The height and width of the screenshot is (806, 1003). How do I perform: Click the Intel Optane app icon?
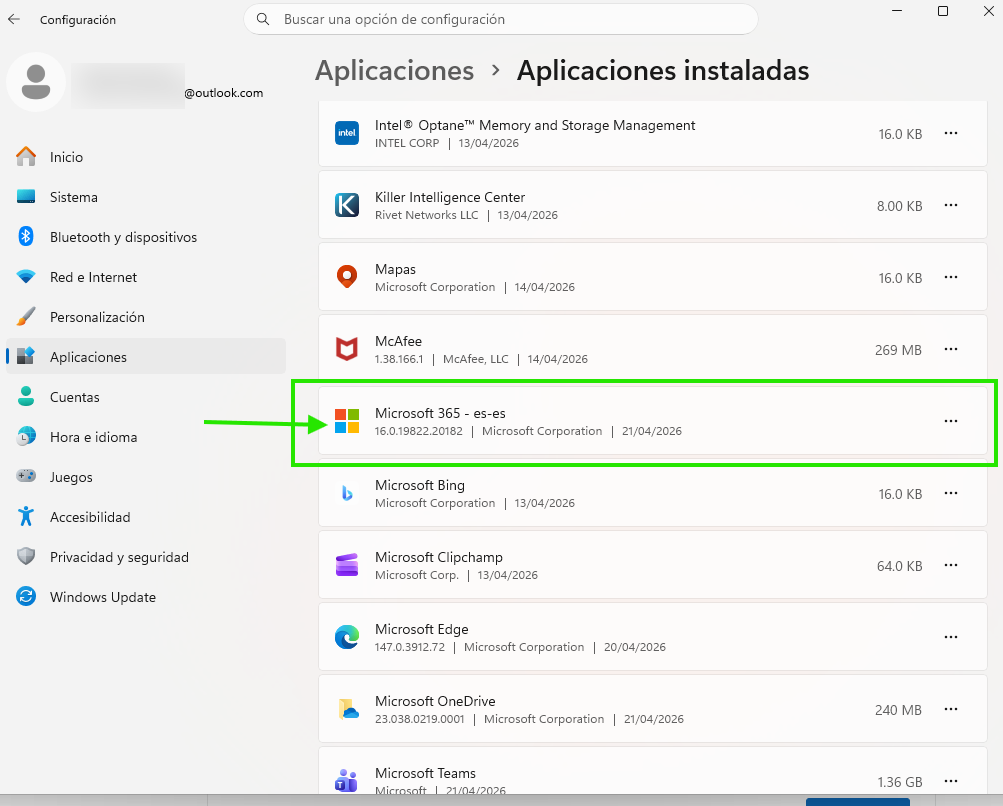[347, 133]
